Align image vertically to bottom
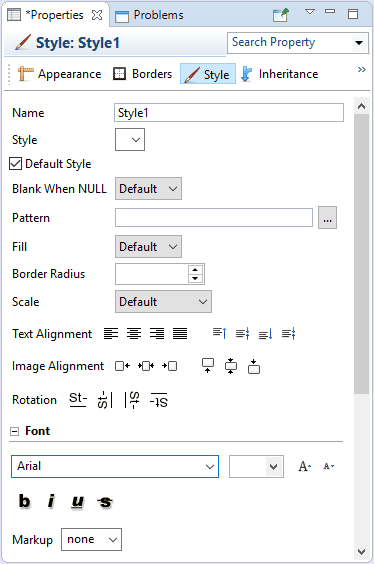374x564 pixels. pyautogui.click(x=254, y=366)
